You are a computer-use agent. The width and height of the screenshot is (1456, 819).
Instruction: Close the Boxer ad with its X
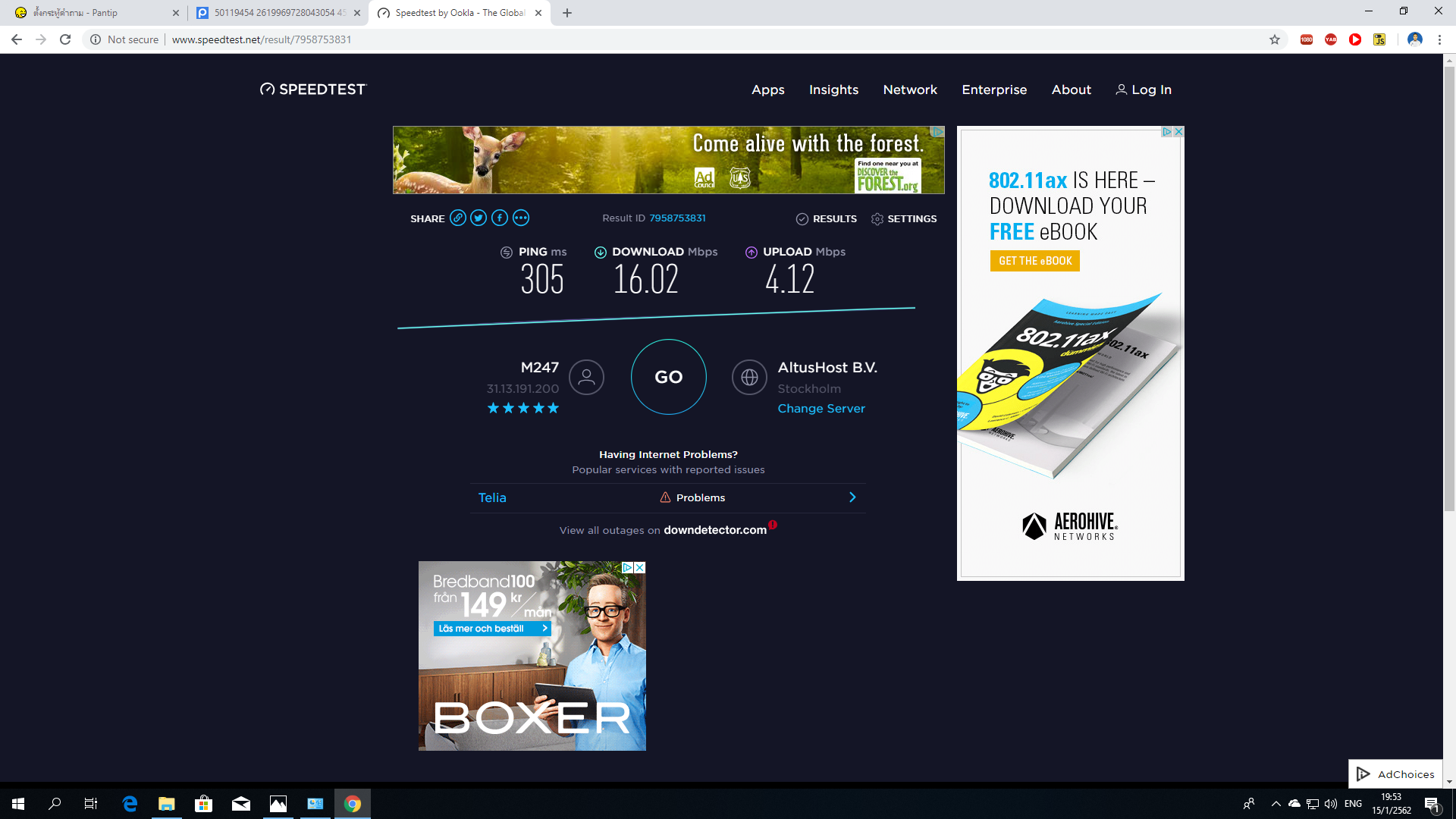[640, 567]
